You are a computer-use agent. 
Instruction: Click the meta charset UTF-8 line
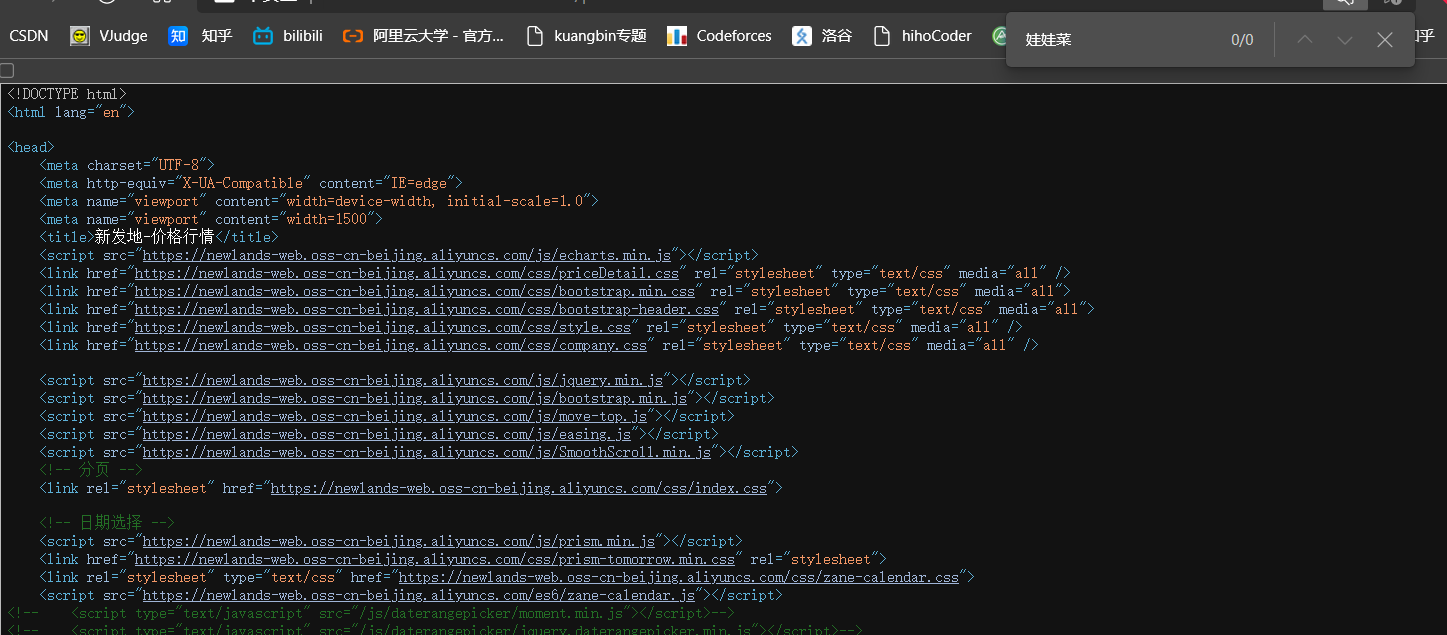pos(127,165)
